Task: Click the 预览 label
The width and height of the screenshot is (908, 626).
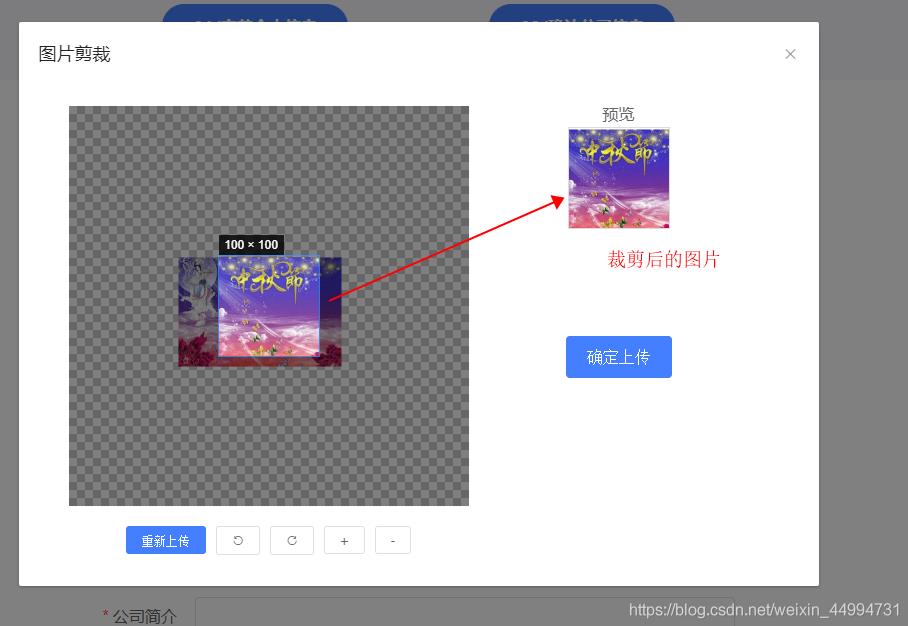Action: [x=618, y=114]
